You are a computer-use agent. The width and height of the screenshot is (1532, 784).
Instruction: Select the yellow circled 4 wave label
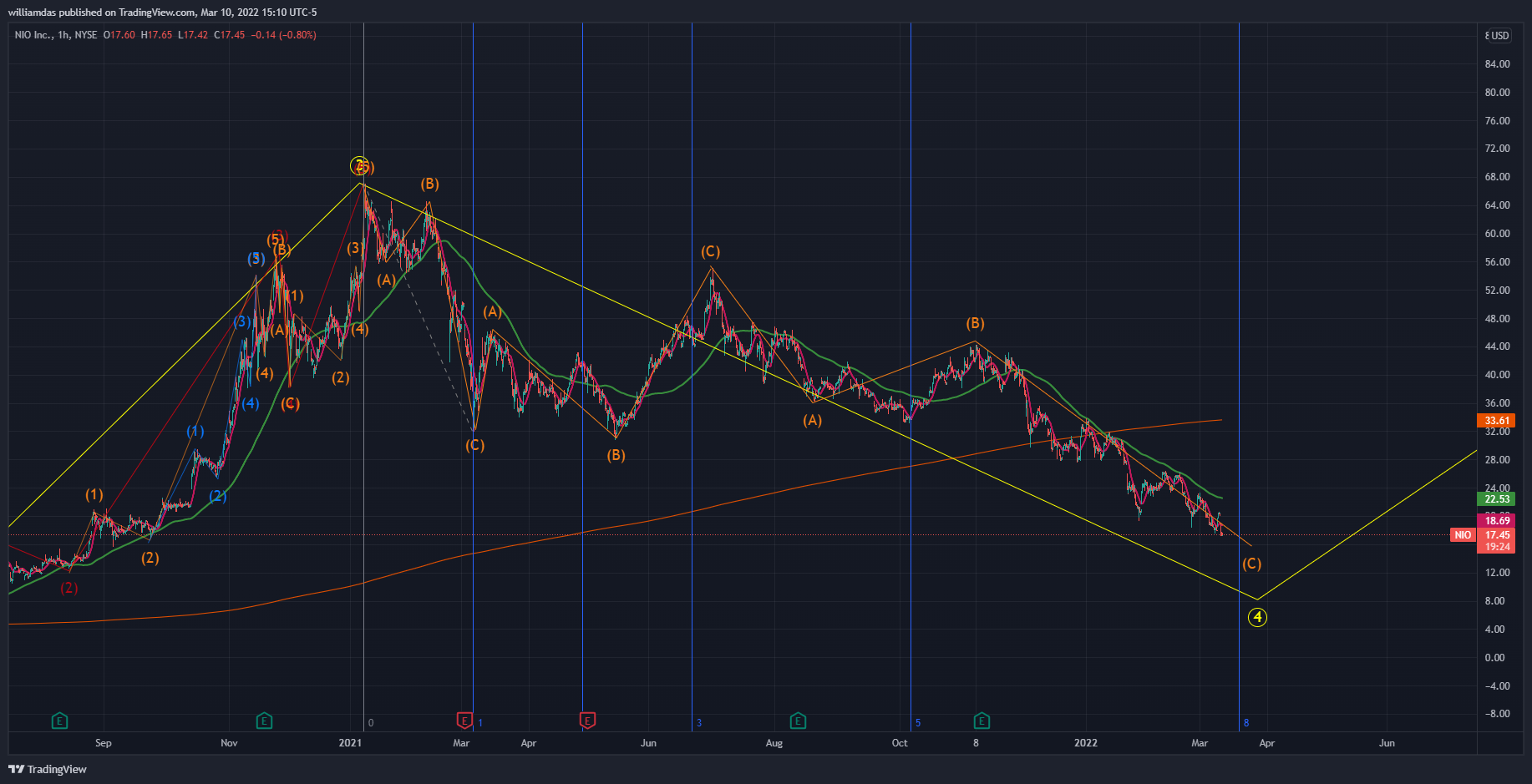tap(1257, 618)
